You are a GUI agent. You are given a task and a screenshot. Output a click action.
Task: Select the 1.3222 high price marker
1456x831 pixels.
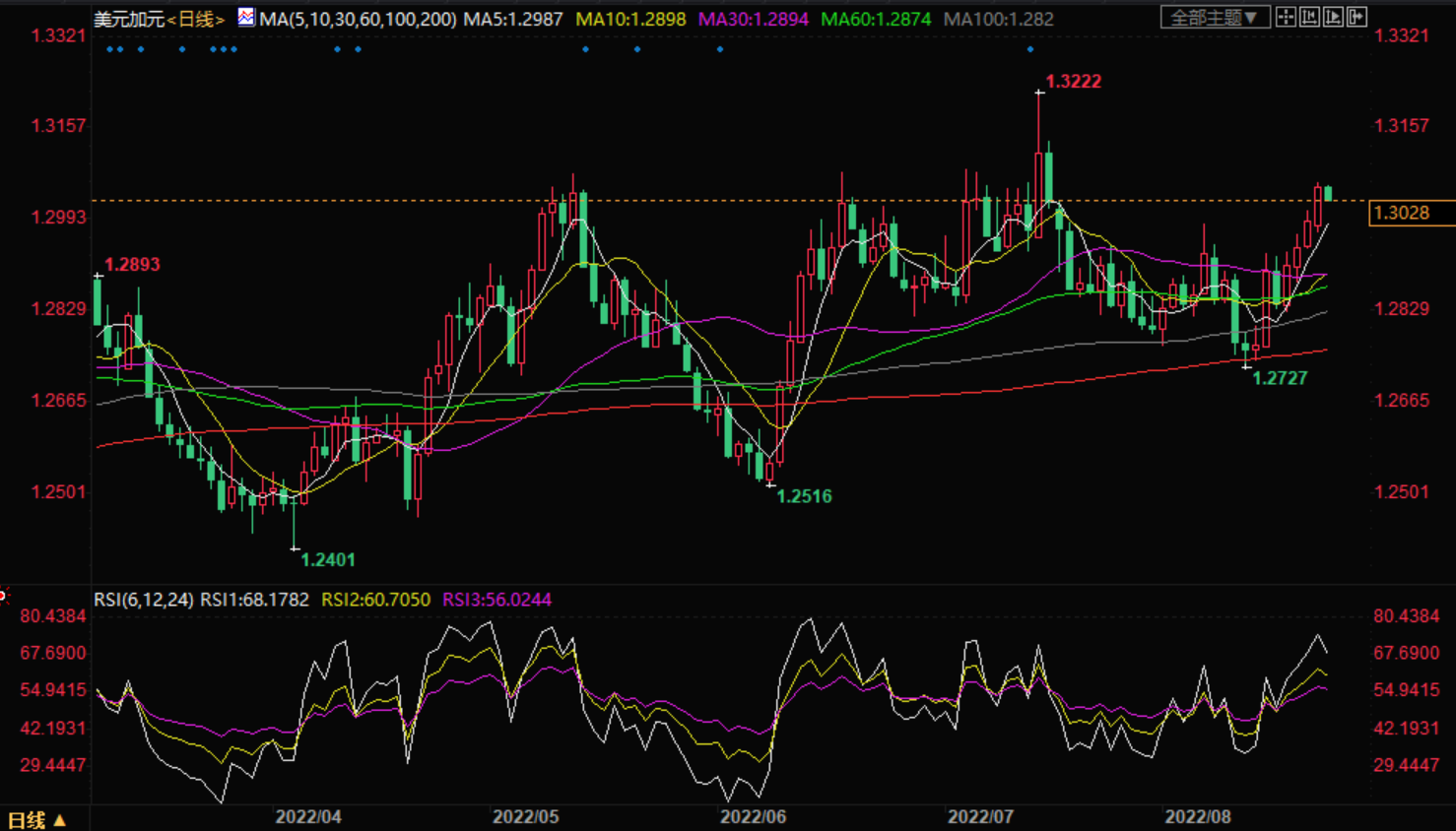point(1073,82)
